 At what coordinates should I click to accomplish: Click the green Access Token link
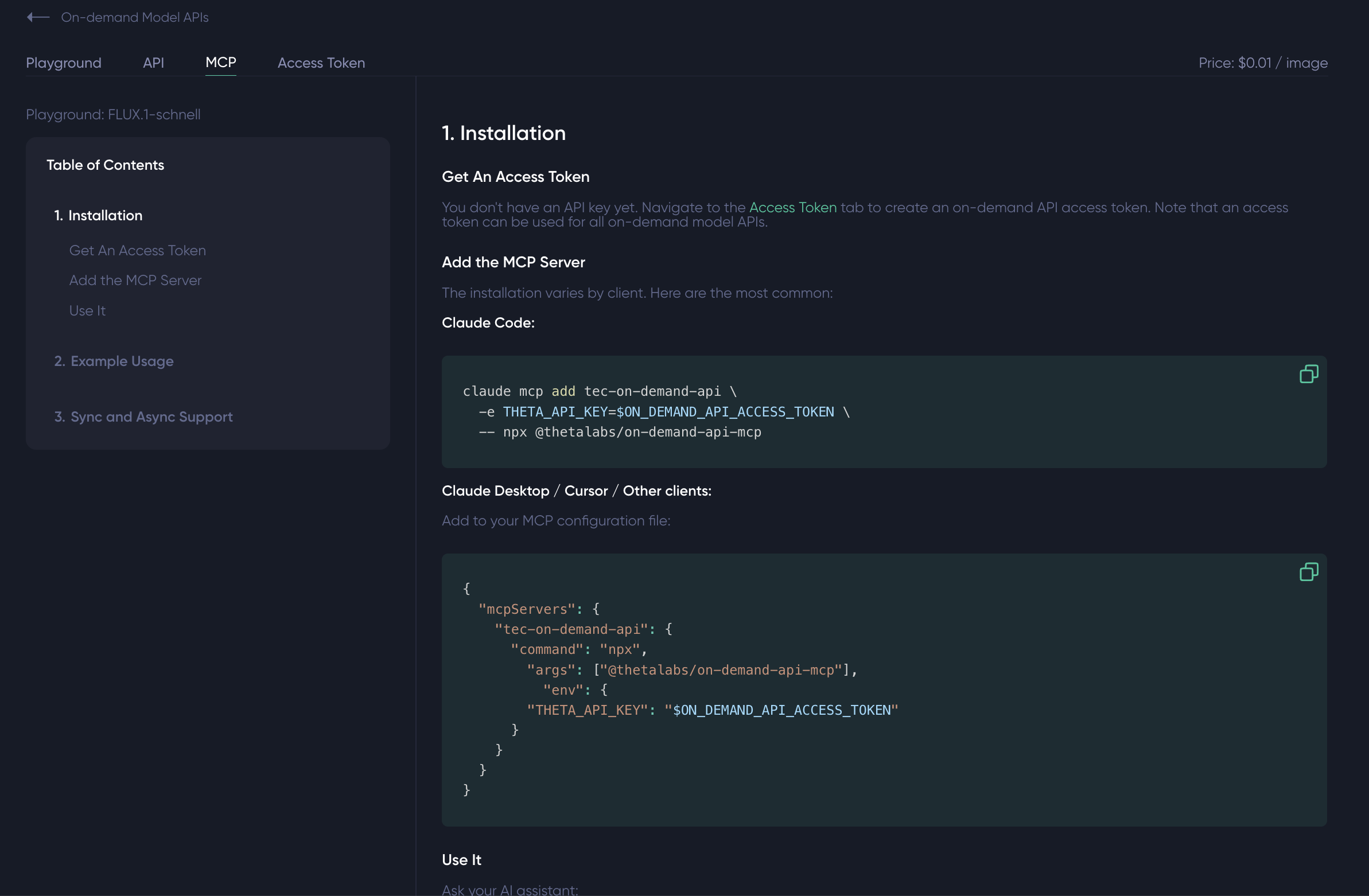(x=792, y=208)
